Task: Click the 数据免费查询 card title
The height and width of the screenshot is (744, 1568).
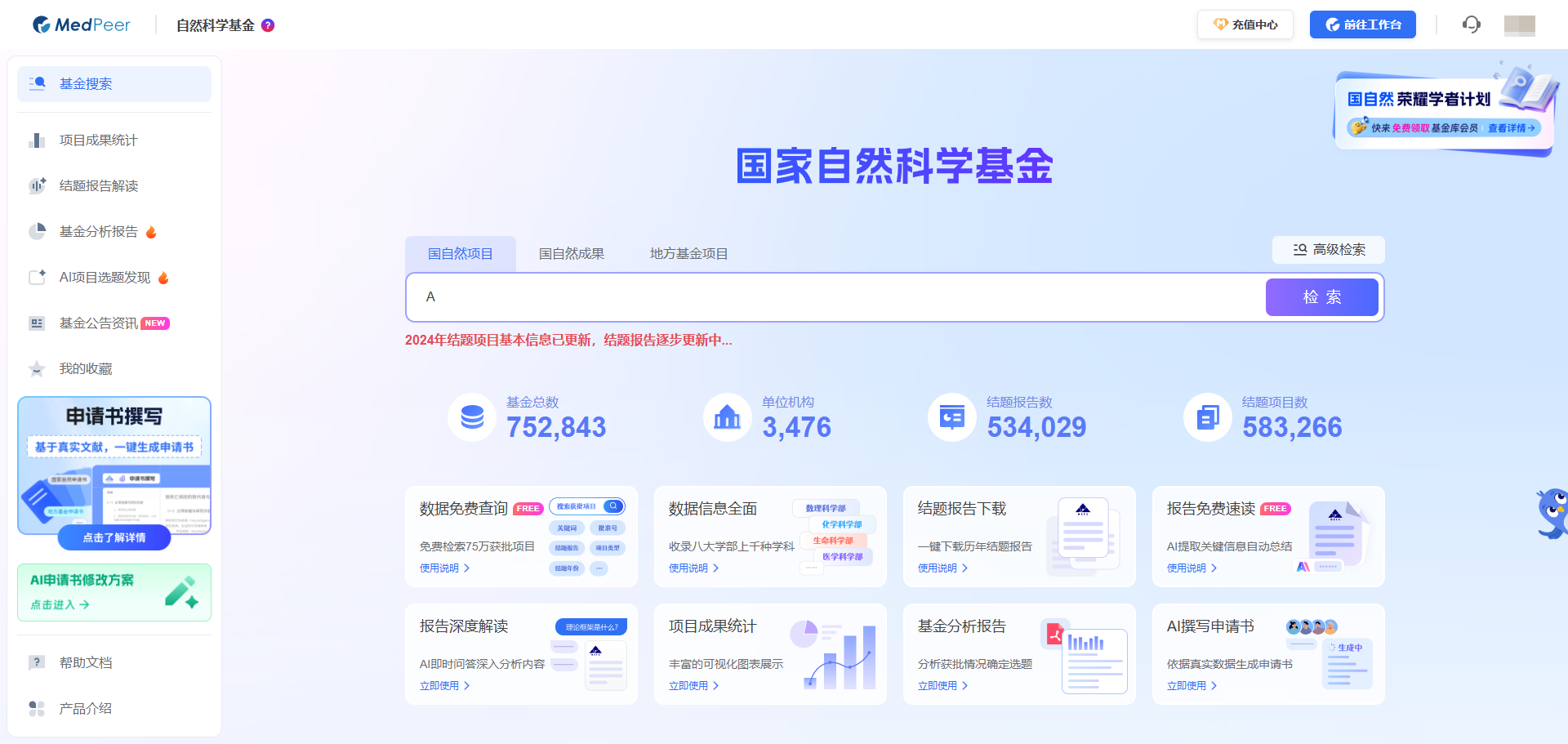Action: (464, 509)
